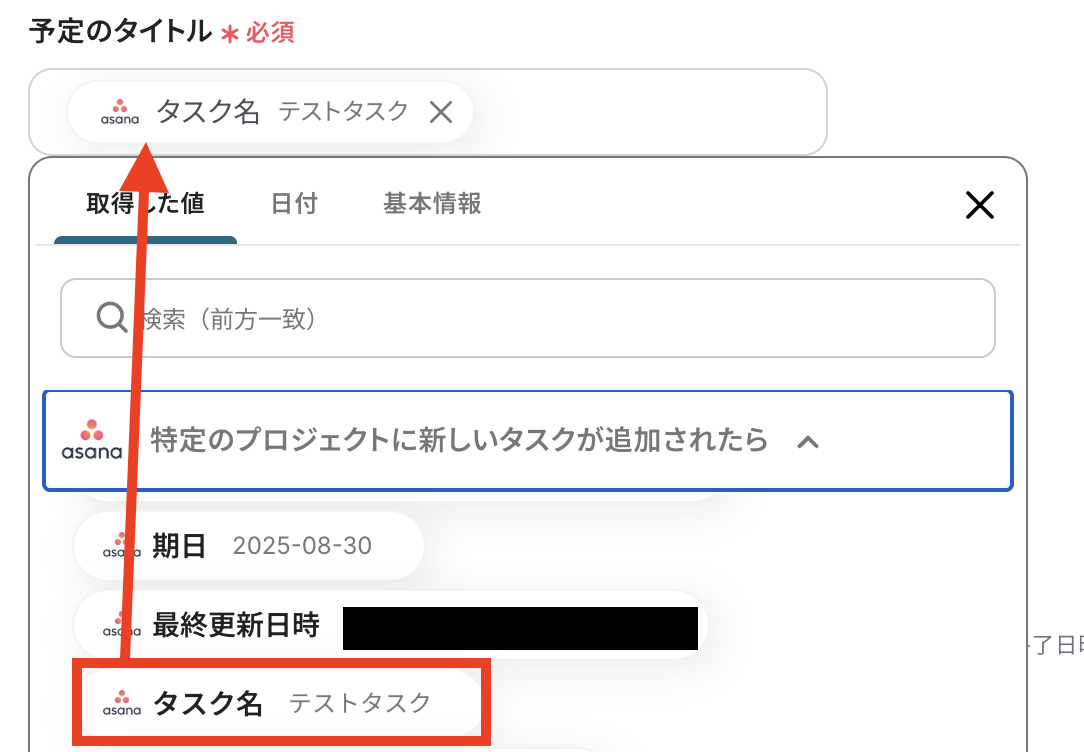This screenshot has height=752, width=1084.
Task: Click the 特定のプロジェクトに新しいタスクが追加されたら header
Action: [459, 440]
